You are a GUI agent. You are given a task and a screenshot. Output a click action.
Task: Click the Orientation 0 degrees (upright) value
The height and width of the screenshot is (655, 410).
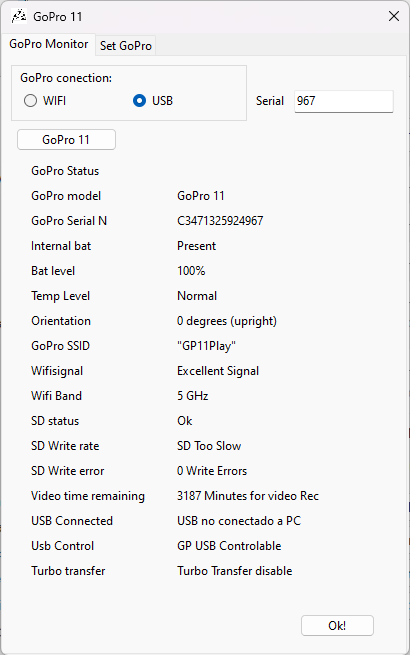click(227, 321)
